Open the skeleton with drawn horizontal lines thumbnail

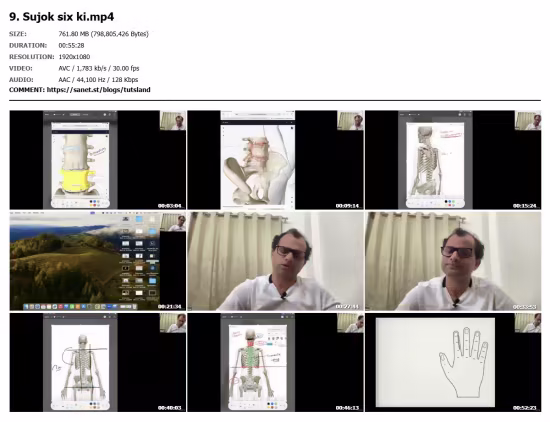click(x=98, y=362)
